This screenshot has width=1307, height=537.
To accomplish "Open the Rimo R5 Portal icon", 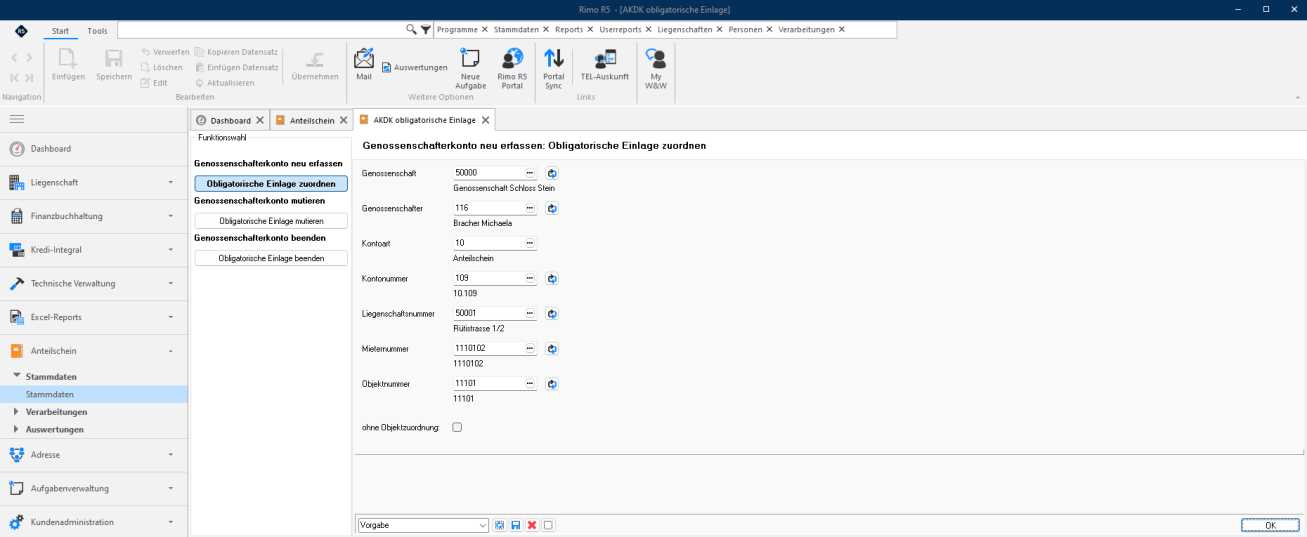I will 512,68.
